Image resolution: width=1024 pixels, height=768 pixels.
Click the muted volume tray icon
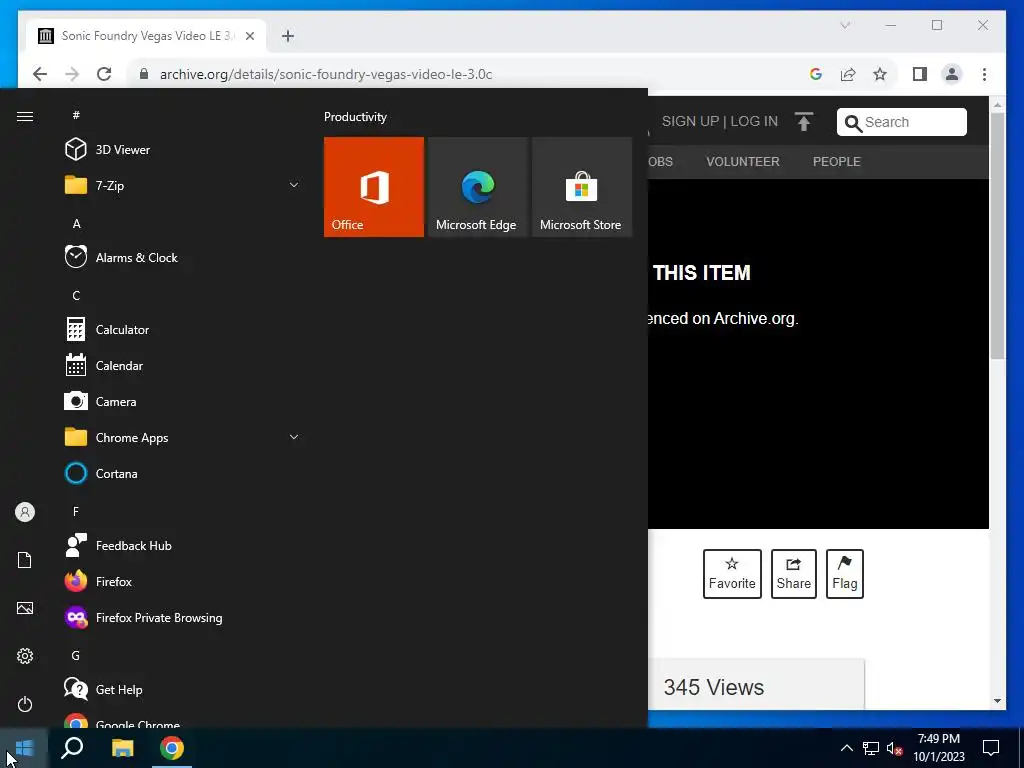pos(895,748)
